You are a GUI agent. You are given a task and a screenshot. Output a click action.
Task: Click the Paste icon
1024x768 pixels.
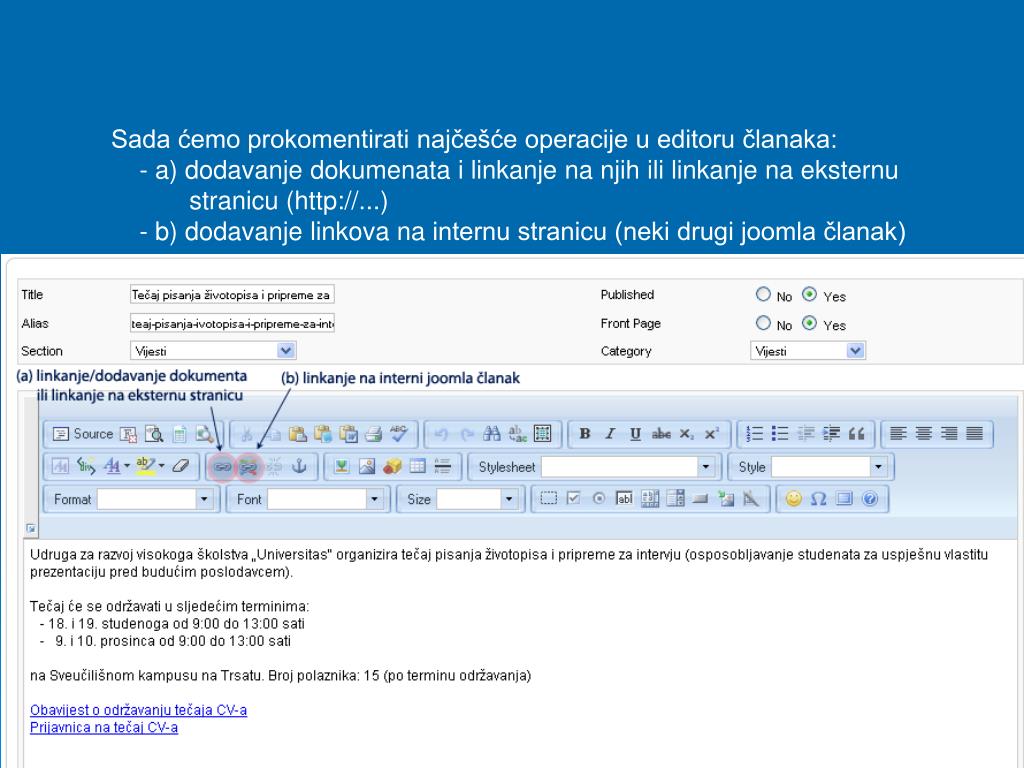298,434
